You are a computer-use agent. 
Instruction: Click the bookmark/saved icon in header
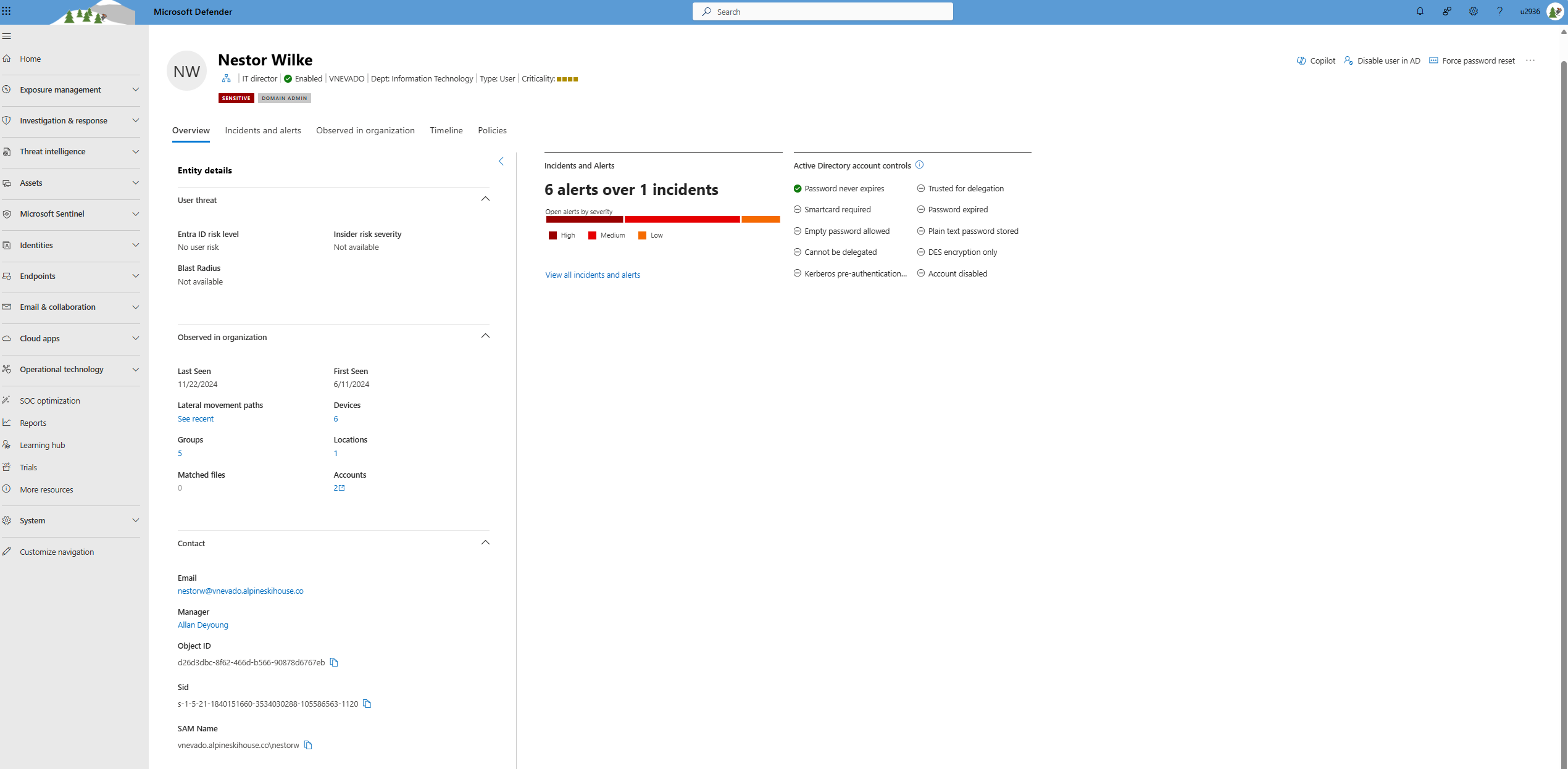[1447, 12]
